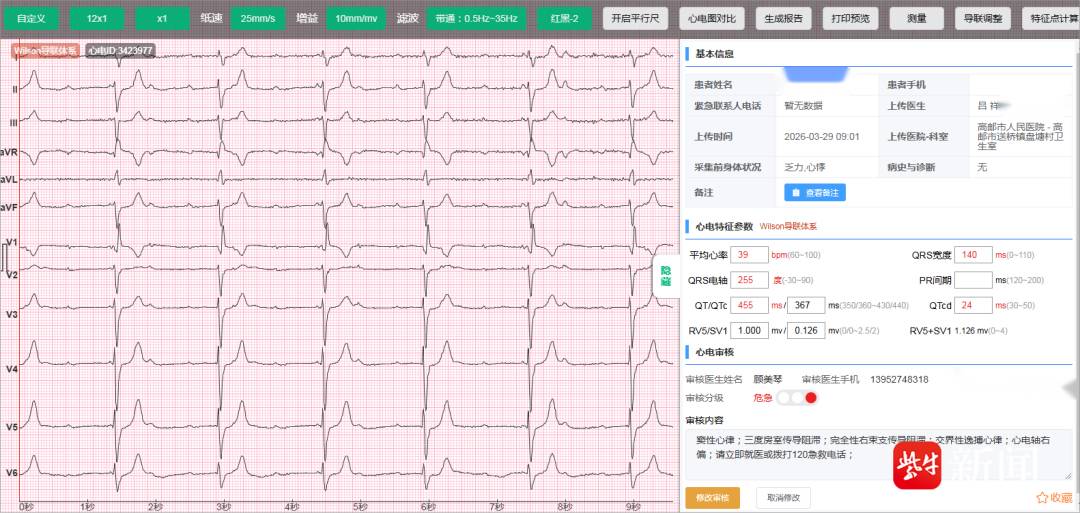Click the Wilson导联体系 label on ECG chart
1080x513 pixels.
click(x=45, y=49)
